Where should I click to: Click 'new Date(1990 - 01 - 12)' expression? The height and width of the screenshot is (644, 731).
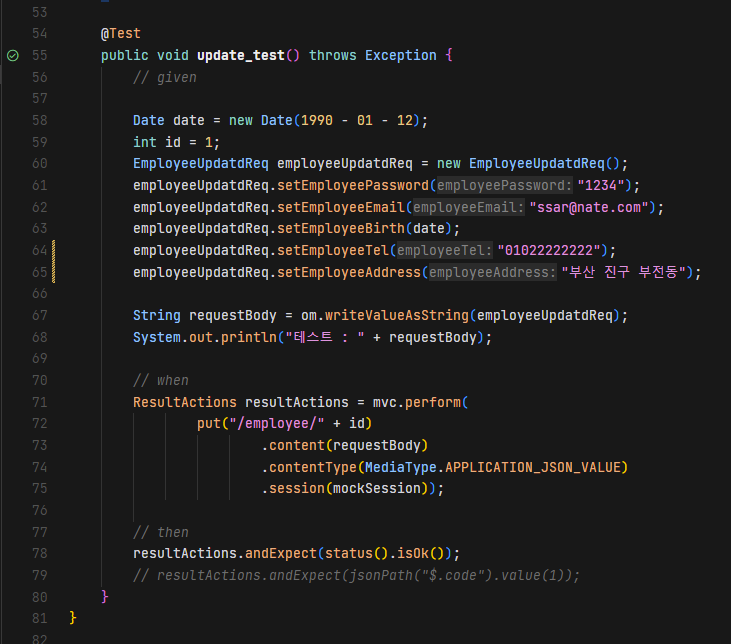tap(324, 120)
